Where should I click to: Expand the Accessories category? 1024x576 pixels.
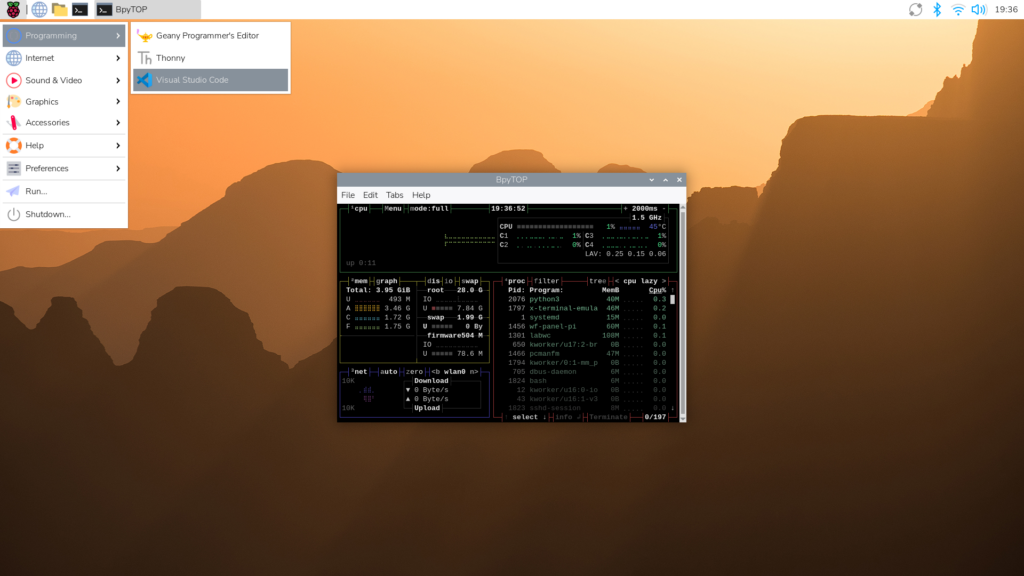[64, 123]
